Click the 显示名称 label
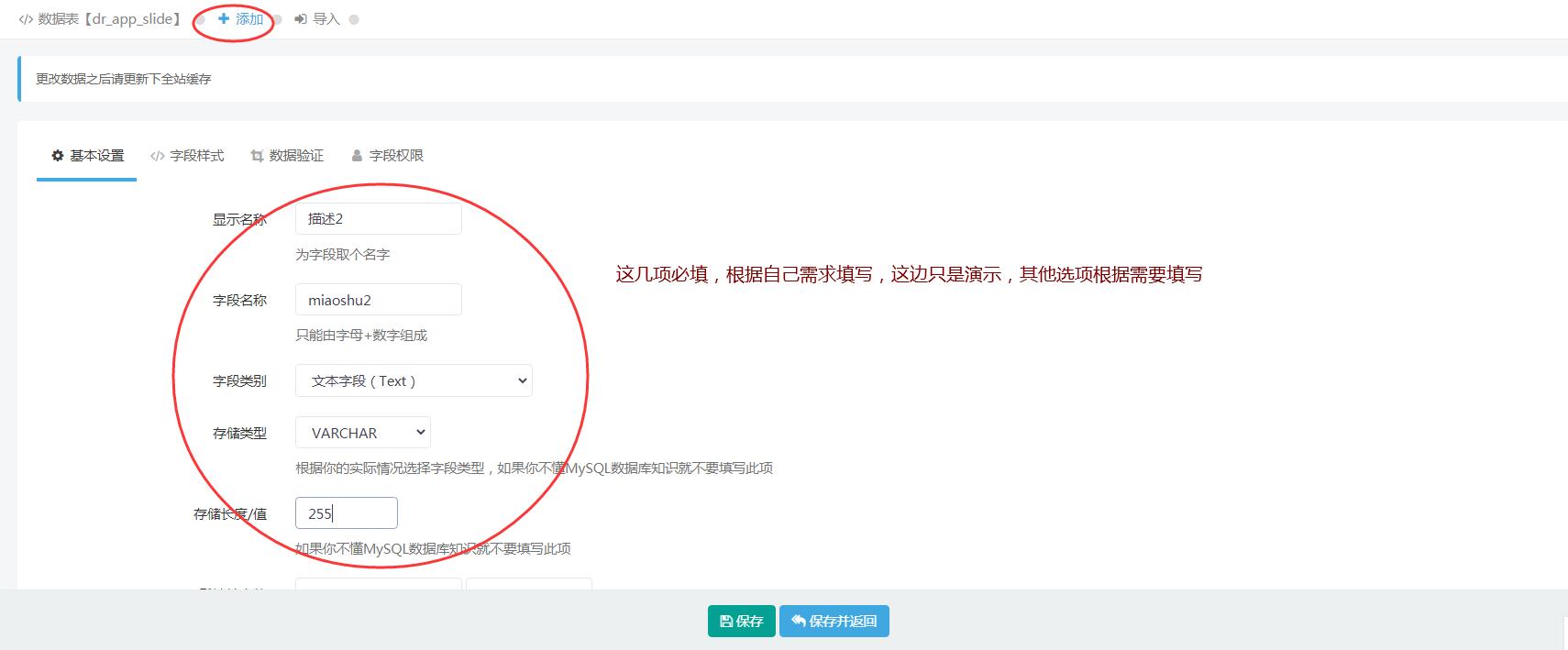This screenshot has width=1568, height=650. (239, 219)
